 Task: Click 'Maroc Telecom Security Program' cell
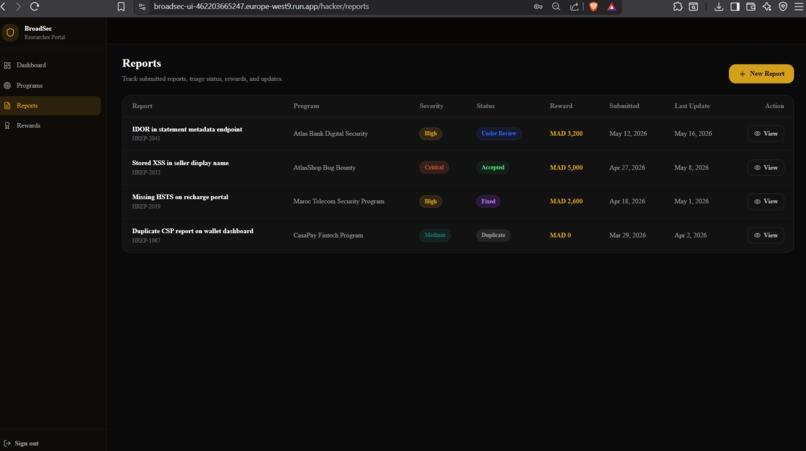(x=339, y=202)
